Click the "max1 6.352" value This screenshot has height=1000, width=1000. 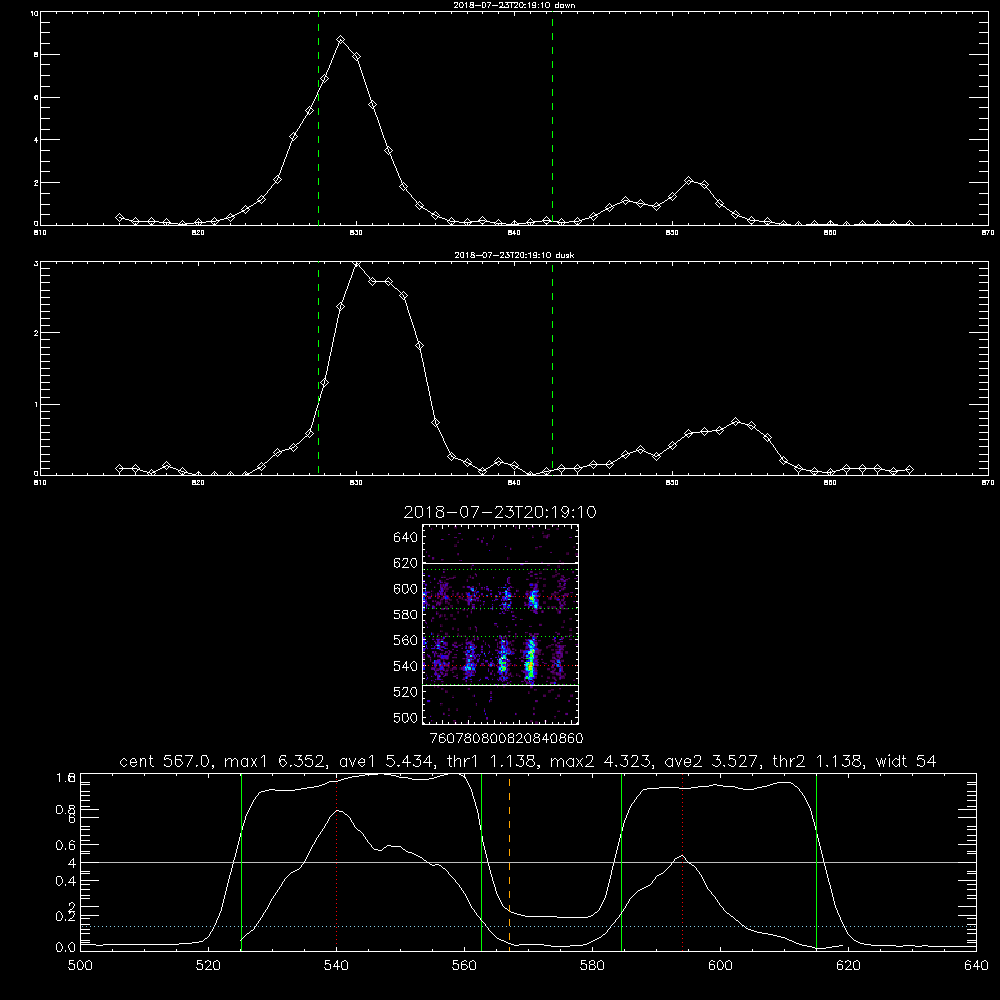[276, 761]
